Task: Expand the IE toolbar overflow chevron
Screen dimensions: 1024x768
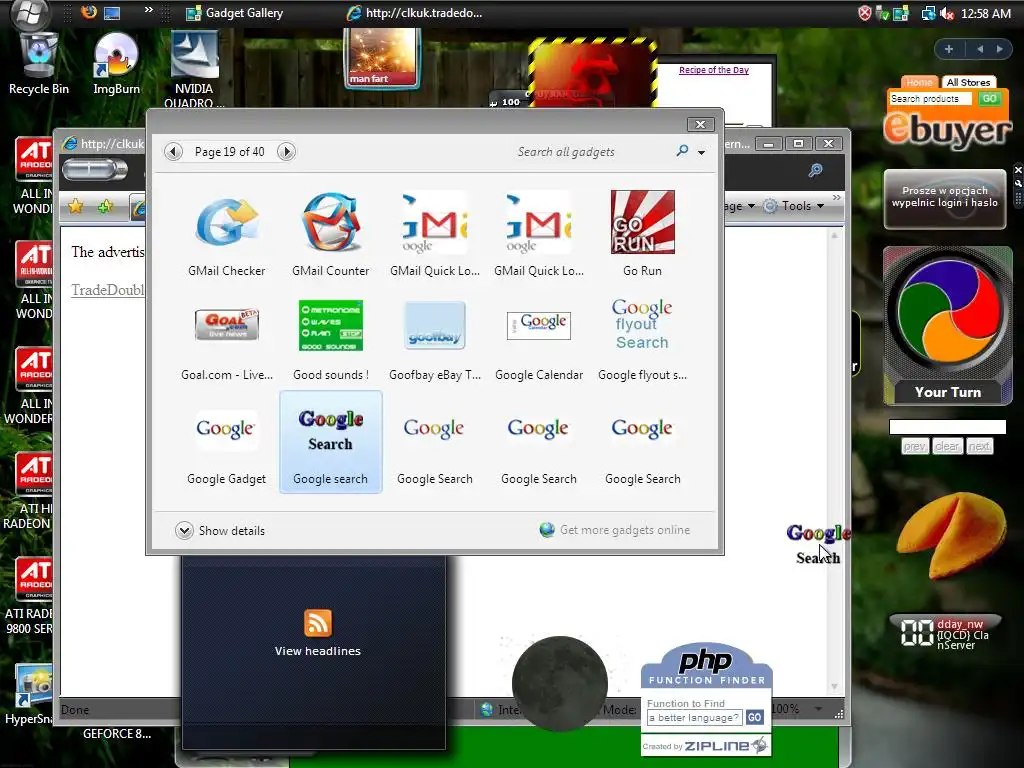Action: (x=837, y=197)
